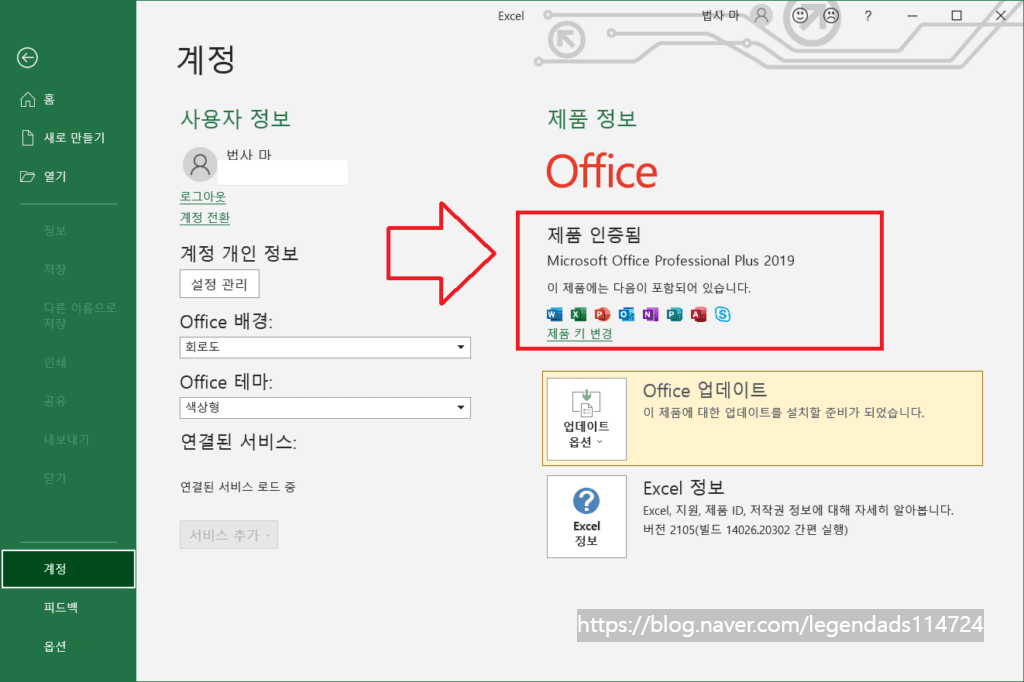Select the 계정 sidebar tab

[68, 569]
